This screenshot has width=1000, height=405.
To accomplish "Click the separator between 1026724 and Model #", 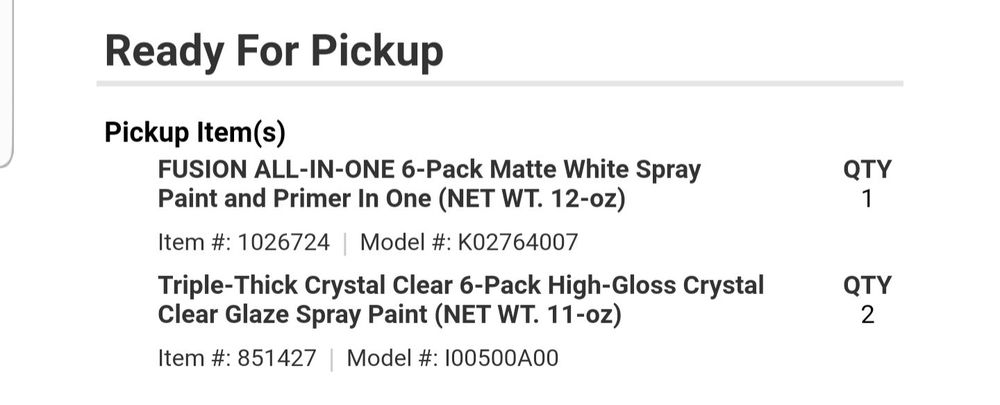I will [x=345, y=242].
